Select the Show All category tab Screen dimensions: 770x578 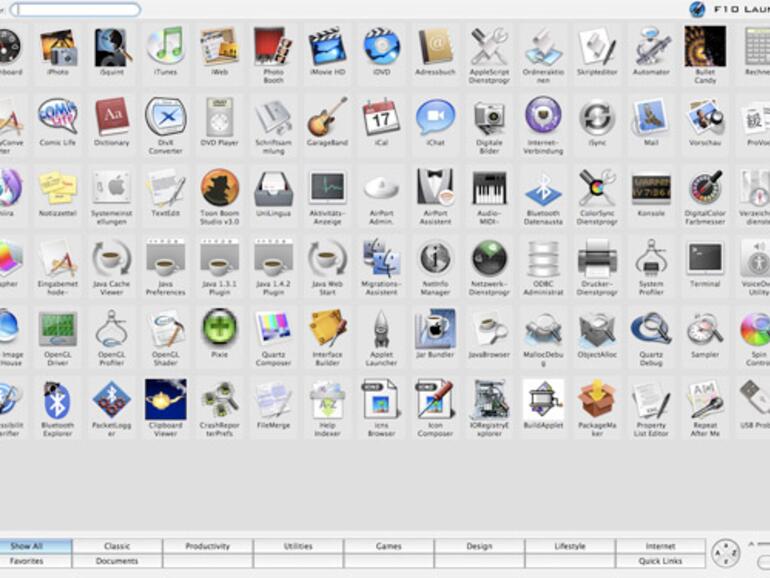point(35,546)
